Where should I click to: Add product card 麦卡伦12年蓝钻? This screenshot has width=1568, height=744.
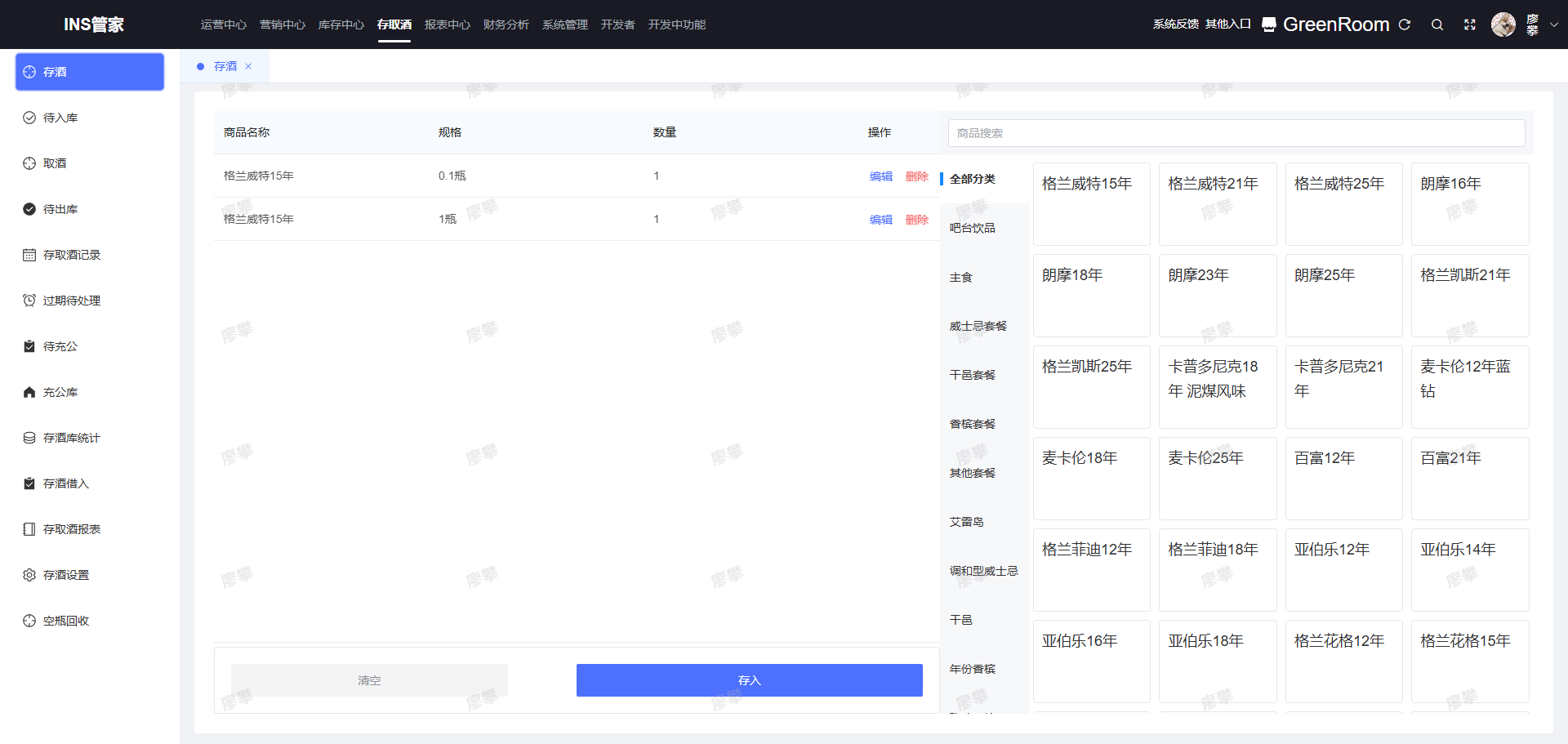[x=1470, y=387]
